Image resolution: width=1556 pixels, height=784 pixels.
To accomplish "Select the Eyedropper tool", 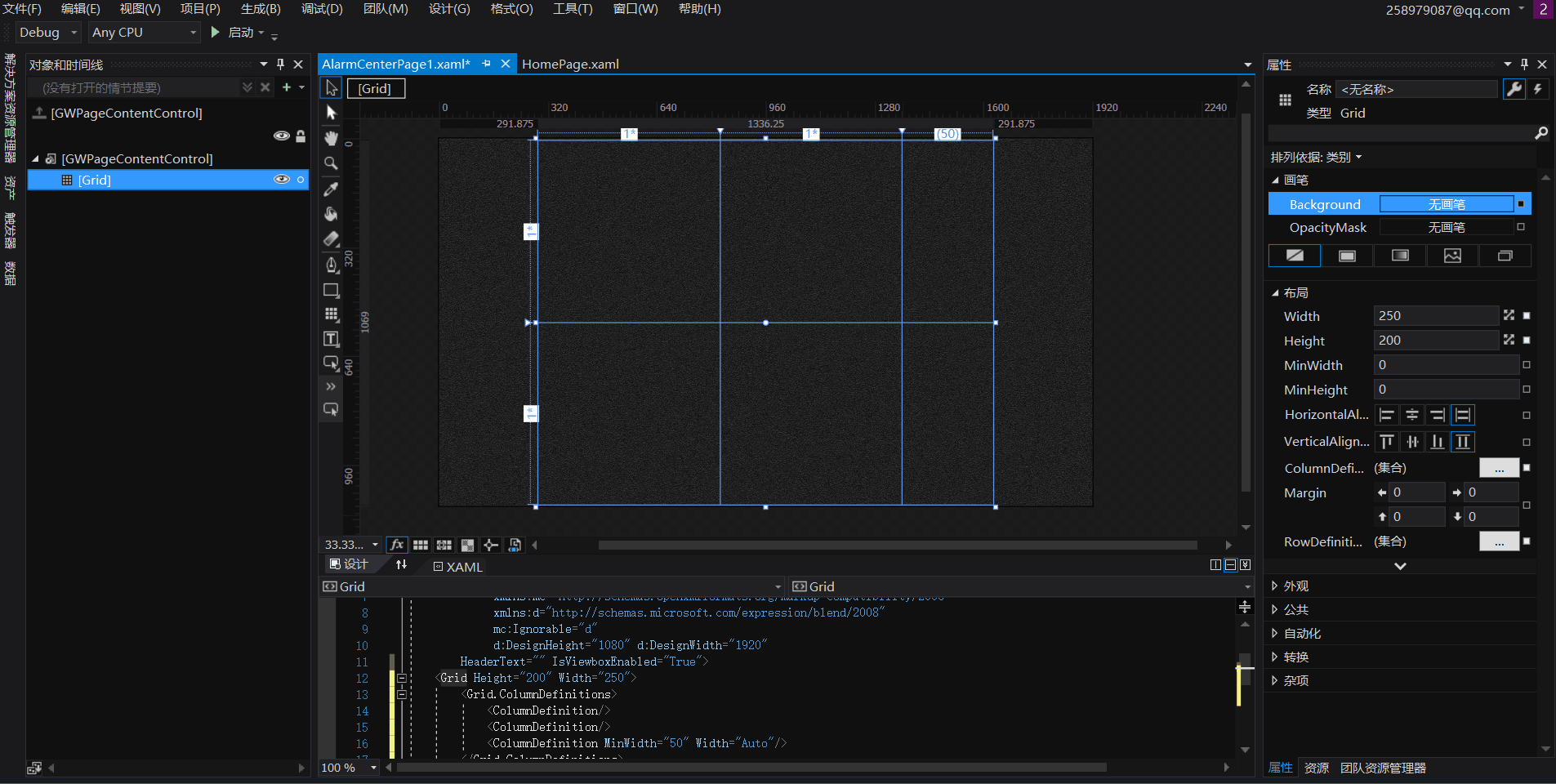I will click(331, 189).
